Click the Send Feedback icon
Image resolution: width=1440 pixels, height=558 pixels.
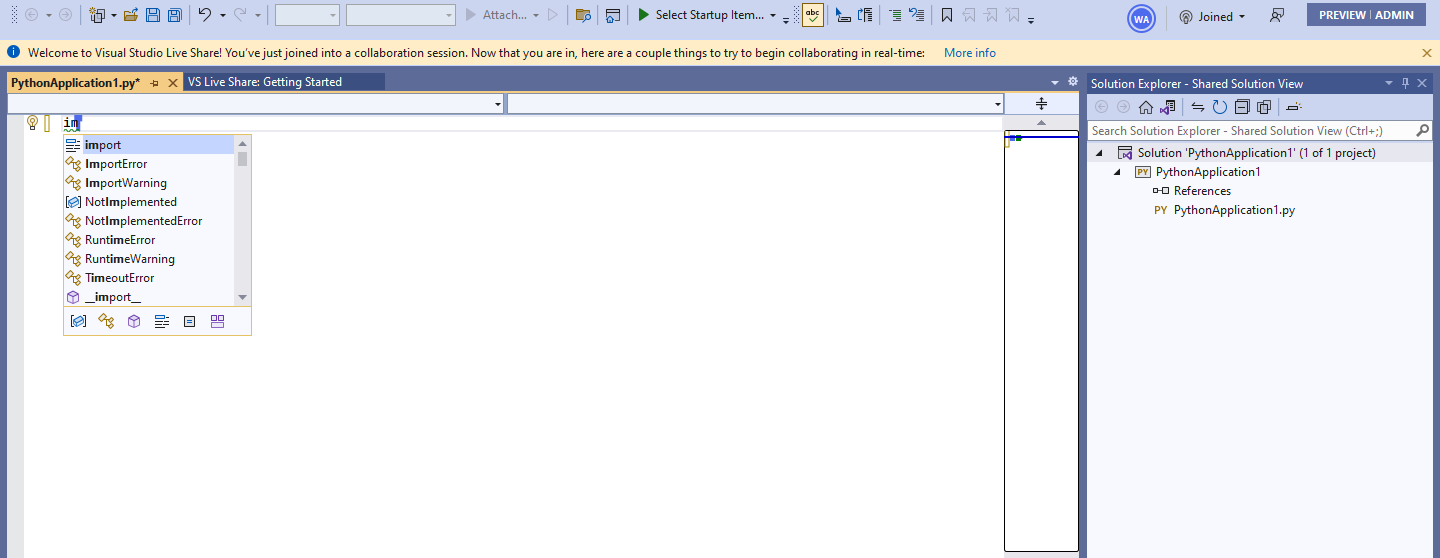(x=1277, y=16)
